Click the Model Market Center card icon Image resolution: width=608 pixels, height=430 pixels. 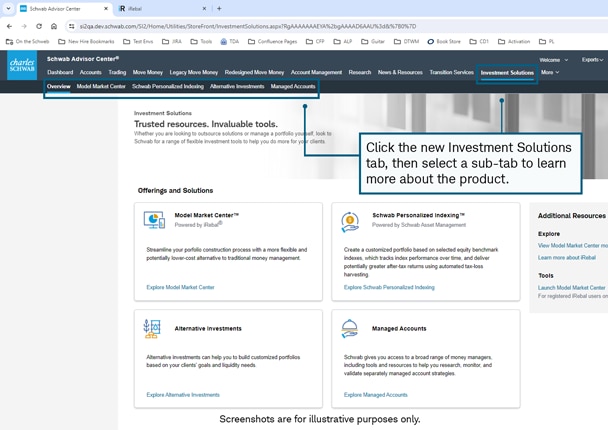[154, 220]
